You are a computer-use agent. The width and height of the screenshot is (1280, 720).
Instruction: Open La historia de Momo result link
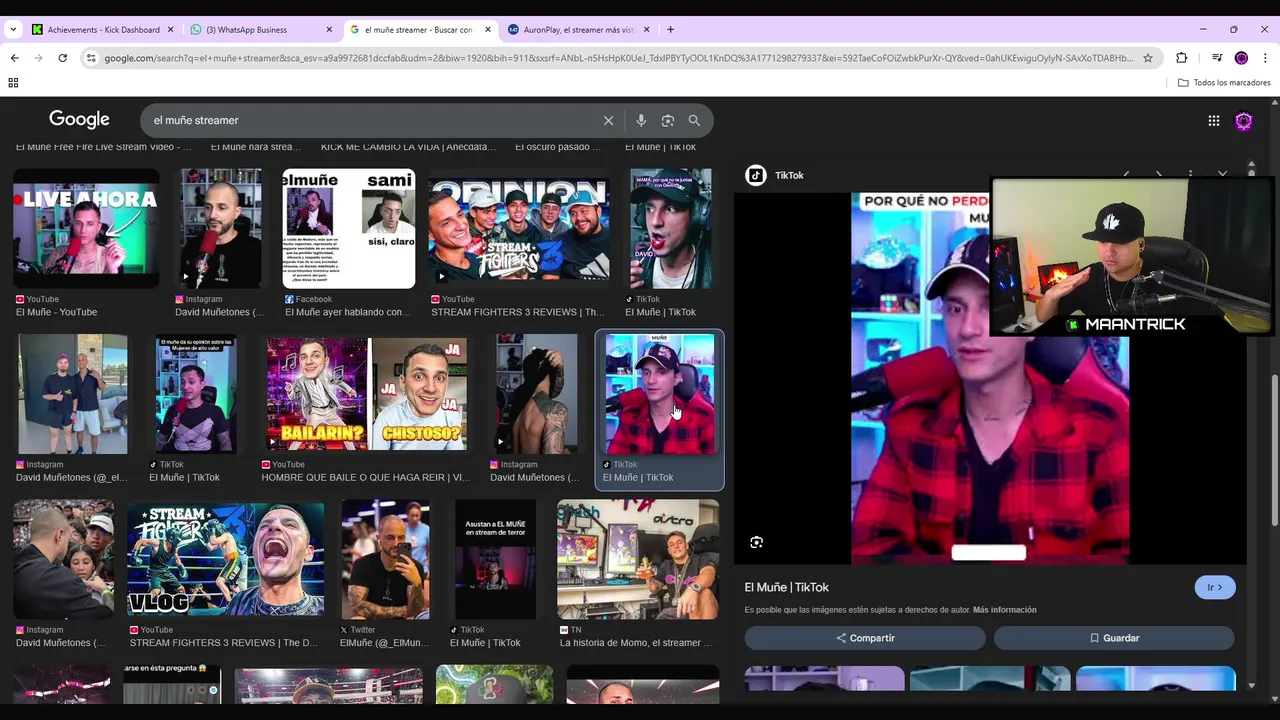tap(636, 642)
